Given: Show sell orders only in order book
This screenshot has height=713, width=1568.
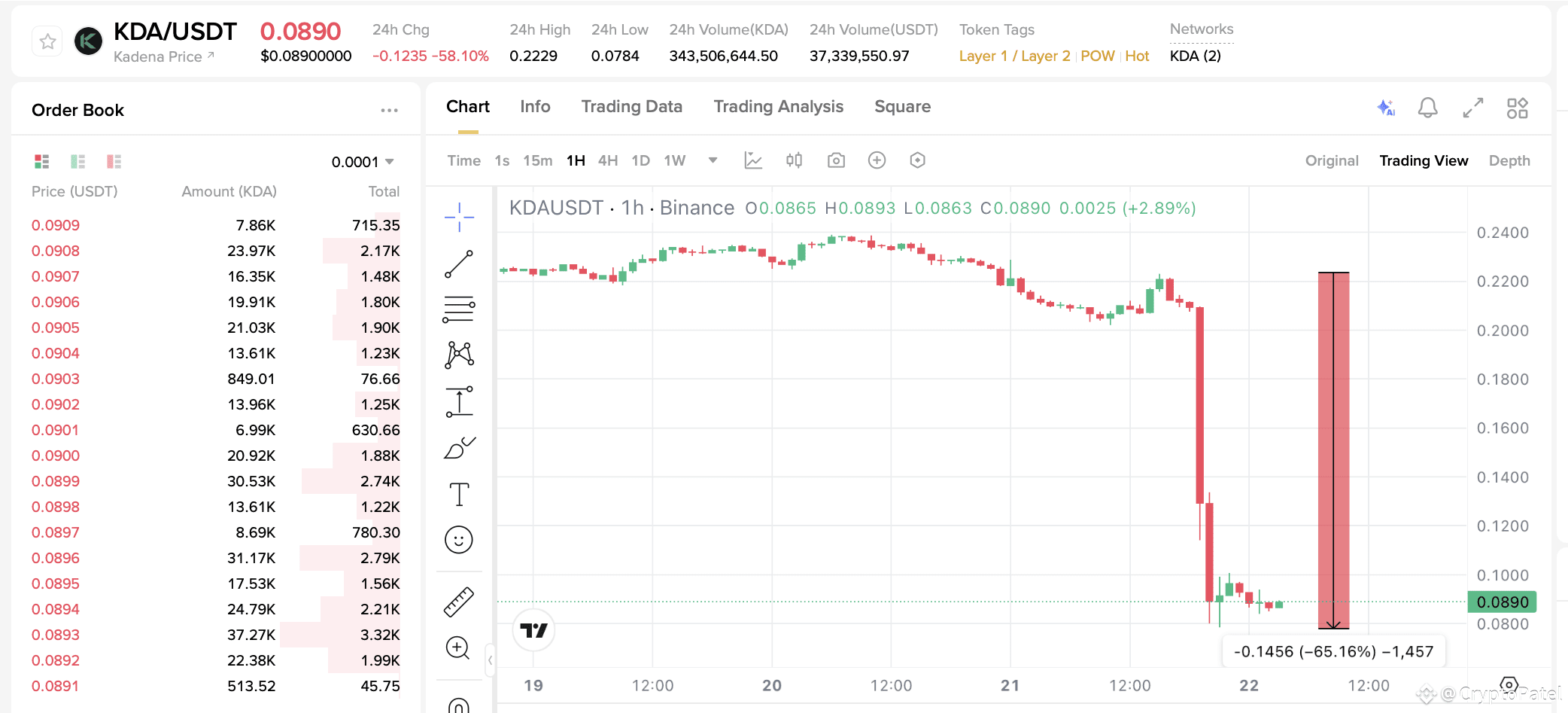Looking at the screenshot, I should tap(114, 160).
